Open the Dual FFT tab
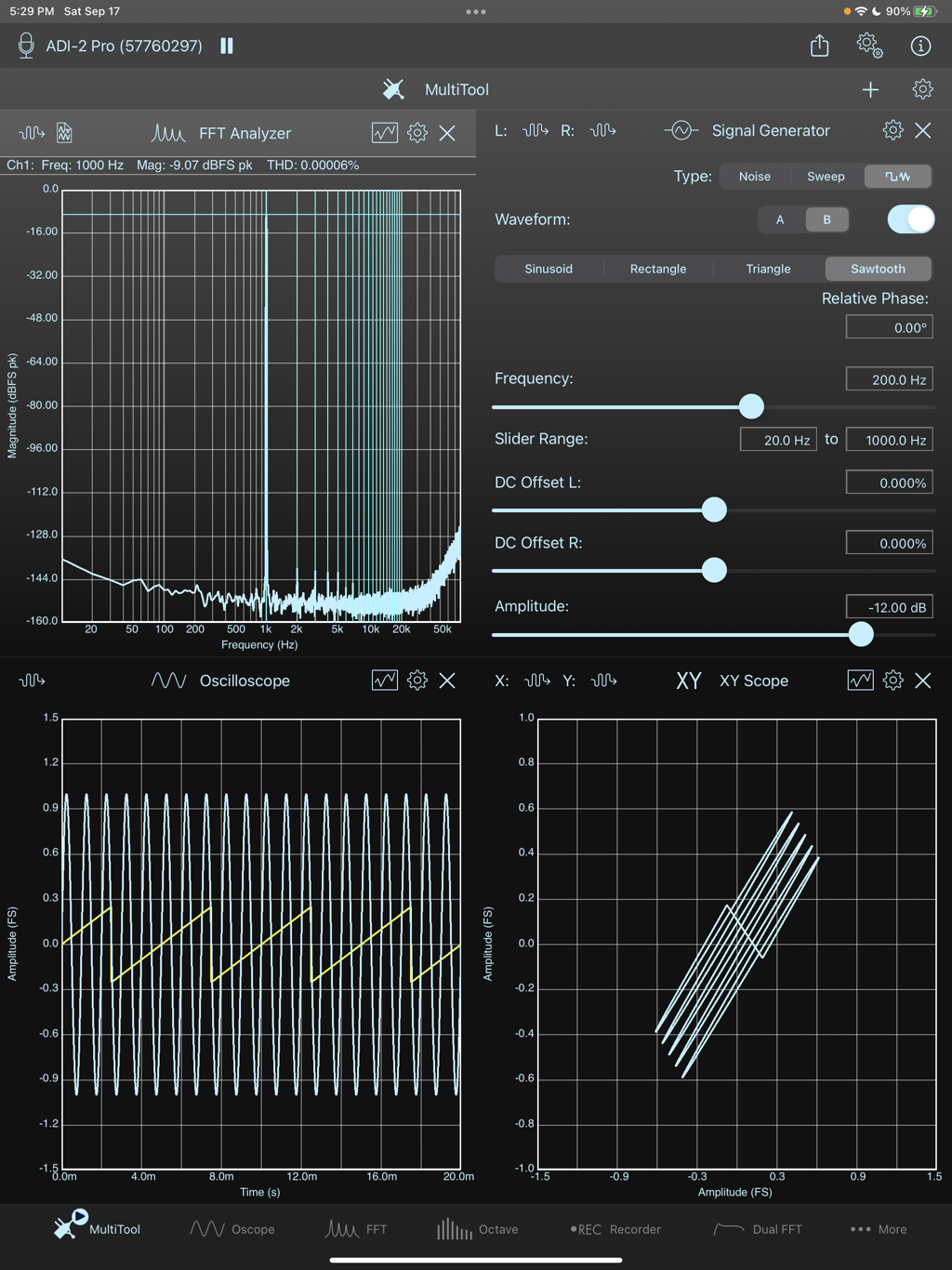This screenshot has height=1270, width=952. pos(757,1229)
